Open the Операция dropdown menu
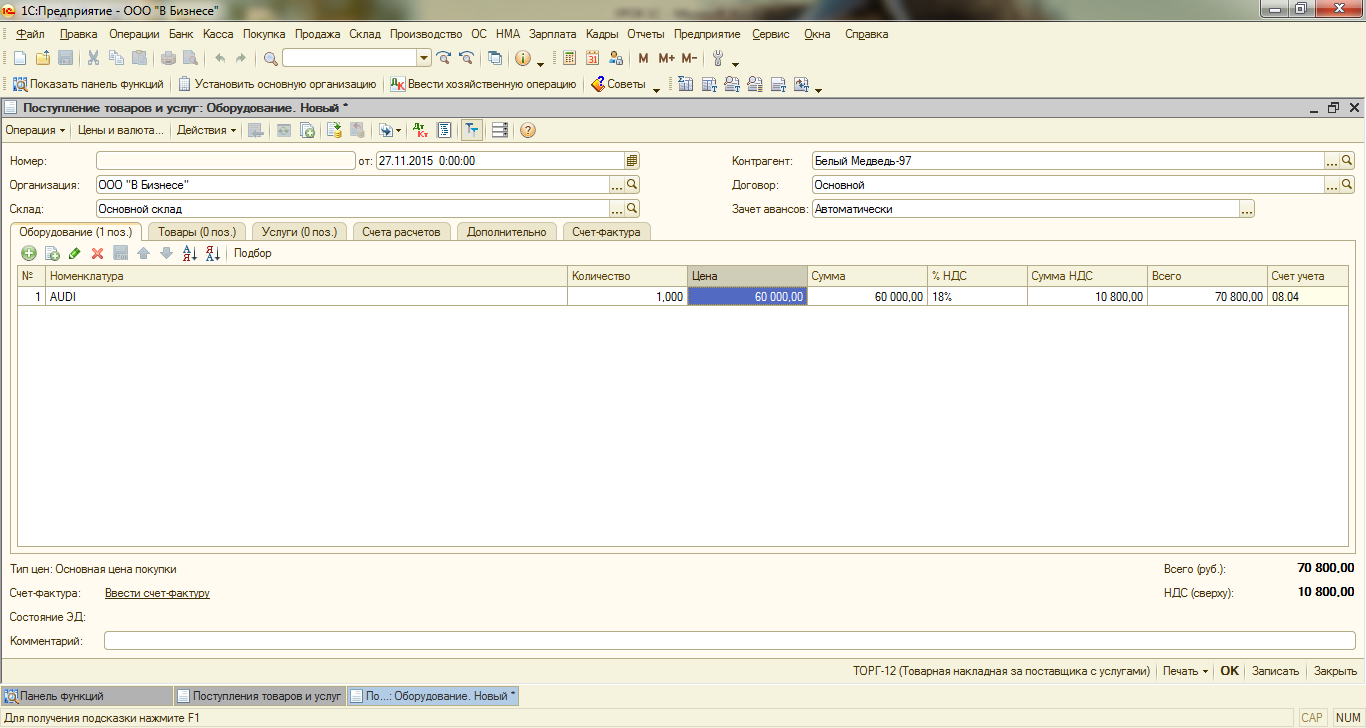The image size is (1366, 728). coord(35,130)
